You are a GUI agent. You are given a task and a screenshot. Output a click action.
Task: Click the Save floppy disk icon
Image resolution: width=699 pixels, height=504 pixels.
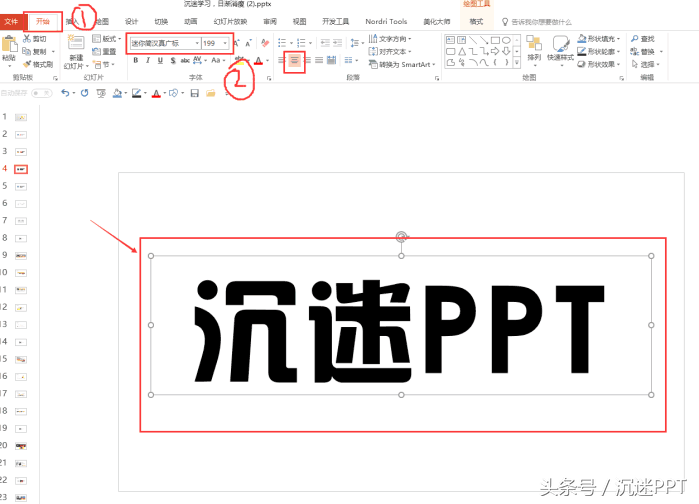coord(194,93)
